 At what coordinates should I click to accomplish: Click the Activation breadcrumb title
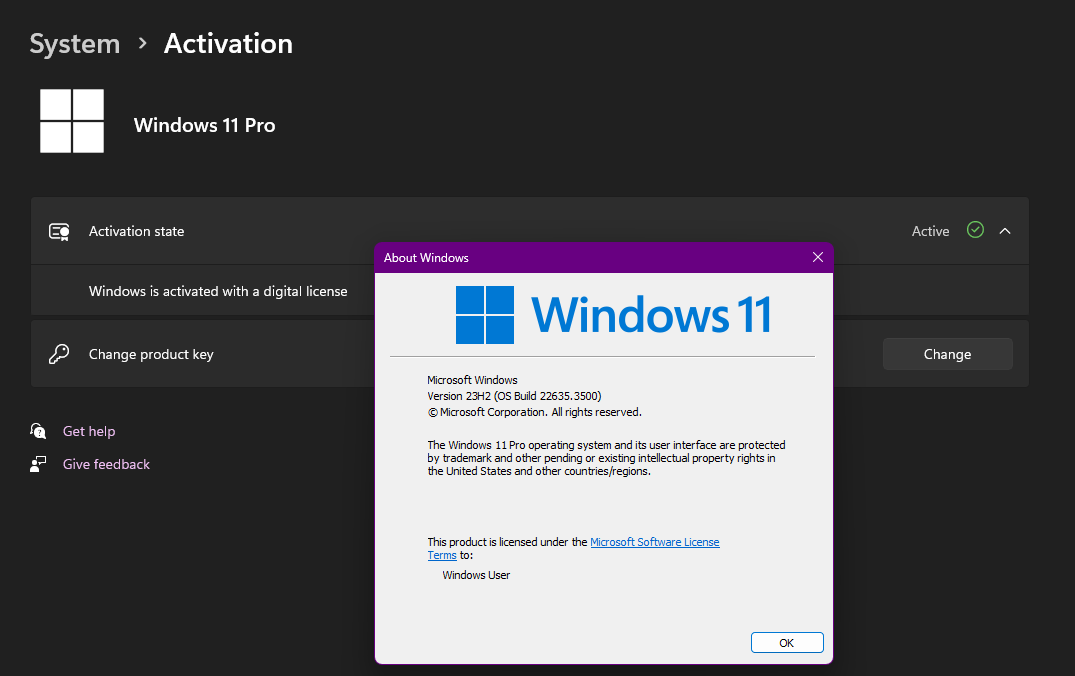(x=228, y=44)
